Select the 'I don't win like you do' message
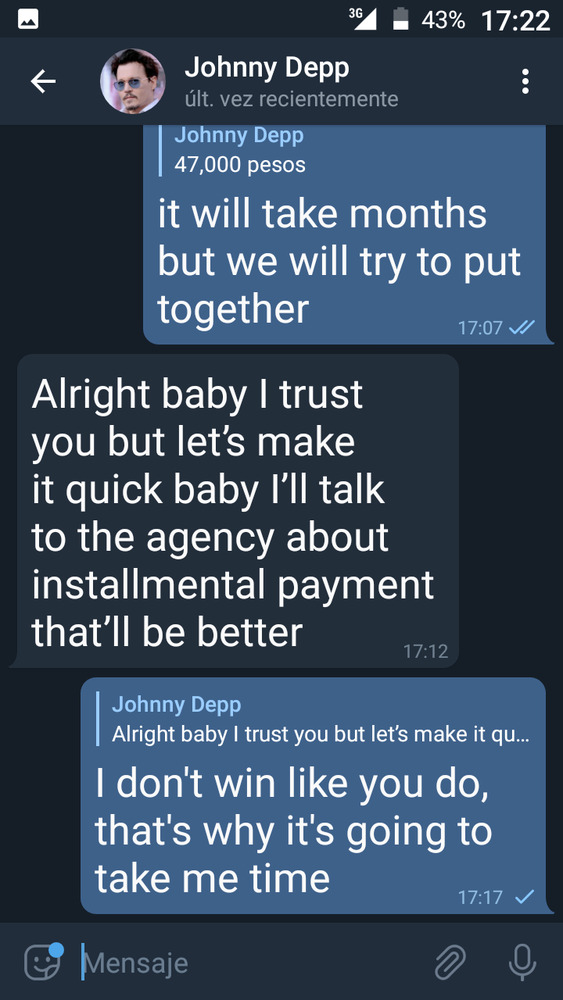 313,795
